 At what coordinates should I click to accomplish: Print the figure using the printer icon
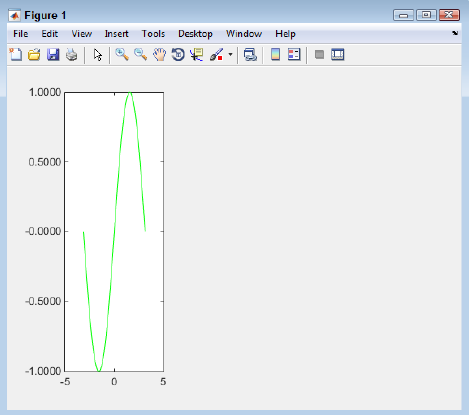pyautogui.click(x=71, y=54)
